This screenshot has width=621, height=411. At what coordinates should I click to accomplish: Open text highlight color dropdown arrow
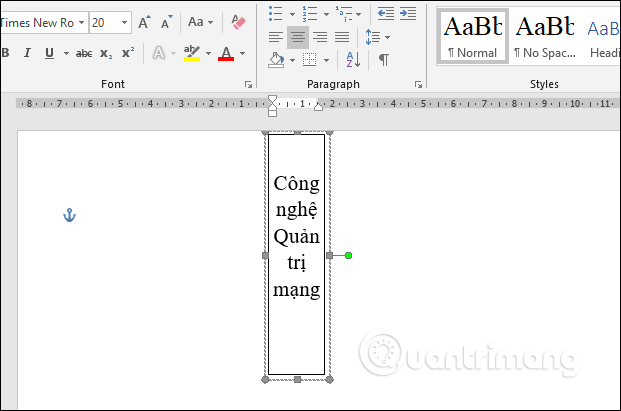(208, 53)
